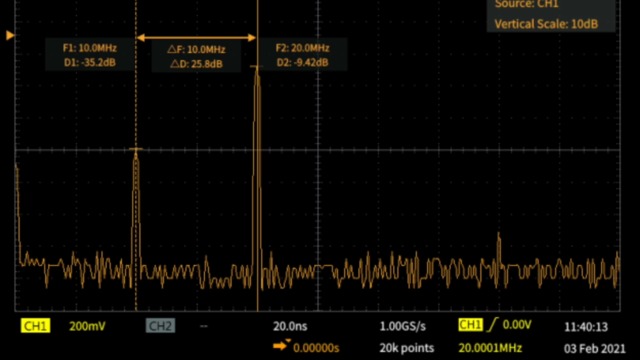
Task: Click the 20.0001MHz frequency counter value
Action: (490, 348)
